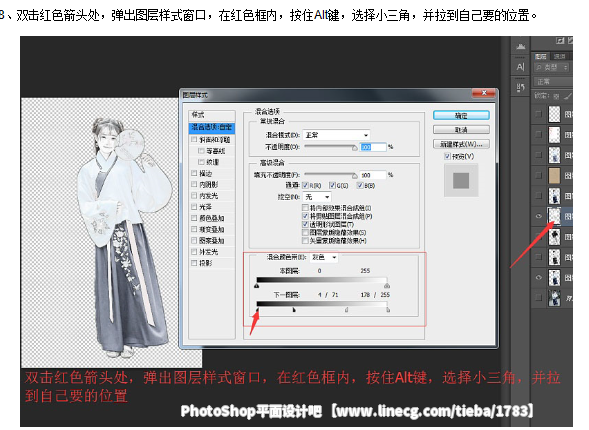This screenshot has width=589, height=430.
Task: Switch to the 图层 (Layers) panel tab
Action: click(541, 56)
